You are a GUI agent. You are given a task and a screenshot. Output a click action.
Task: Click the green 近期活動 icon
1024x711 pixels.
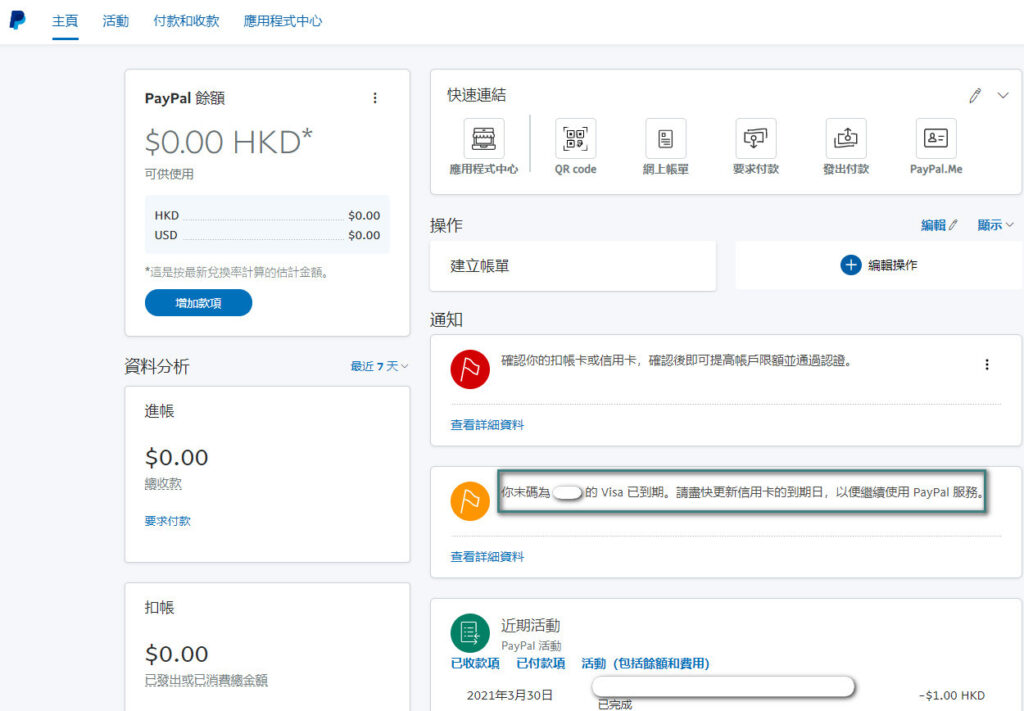tap(470, 633)
